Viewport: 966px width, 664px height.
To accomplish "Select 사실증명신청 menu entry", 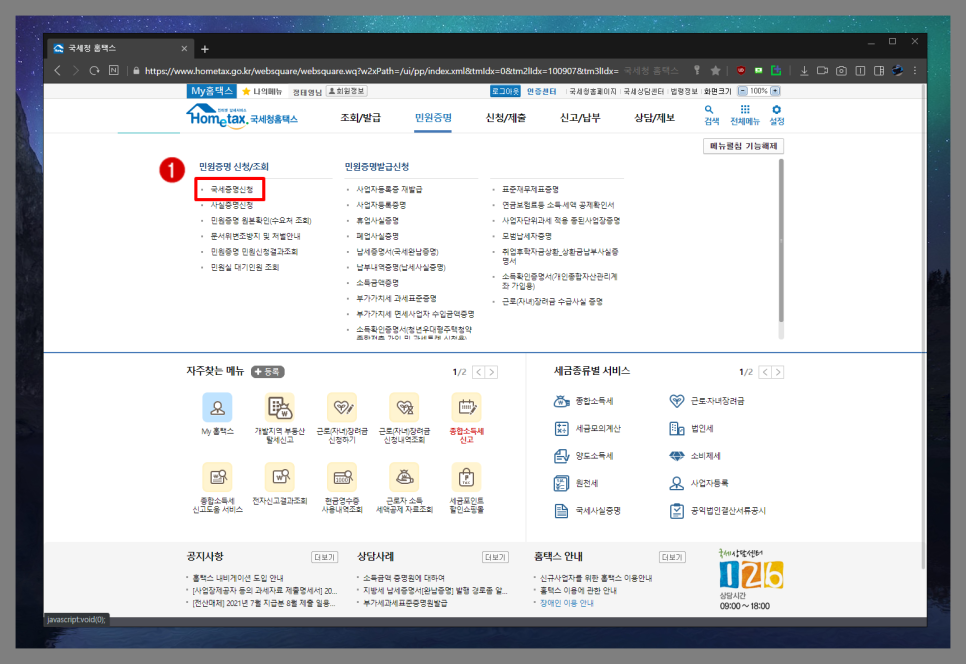I will [x=232, y=205].
